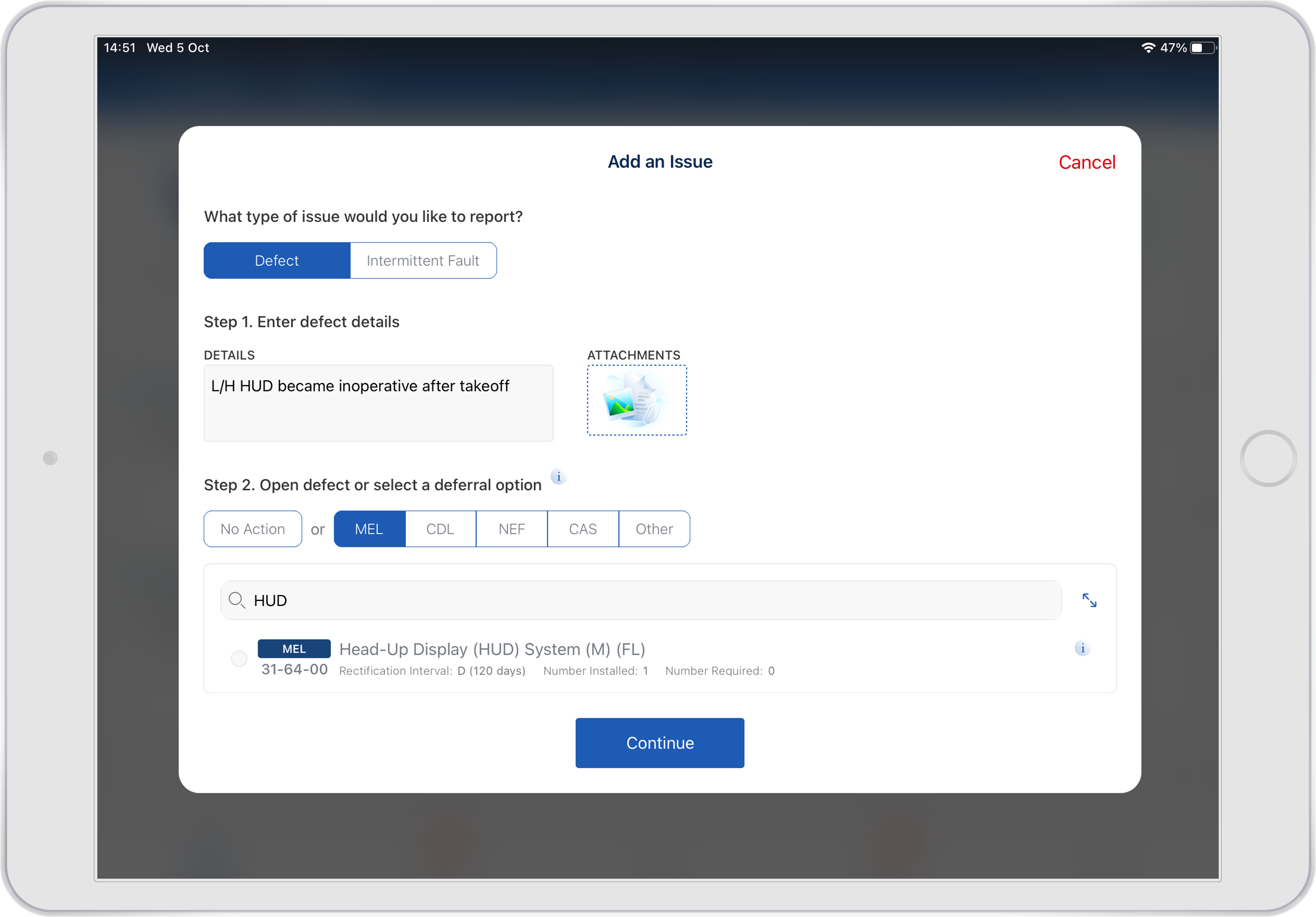
Task: Switch to the NEF deferral tab
Action: [x=511, y=529]
